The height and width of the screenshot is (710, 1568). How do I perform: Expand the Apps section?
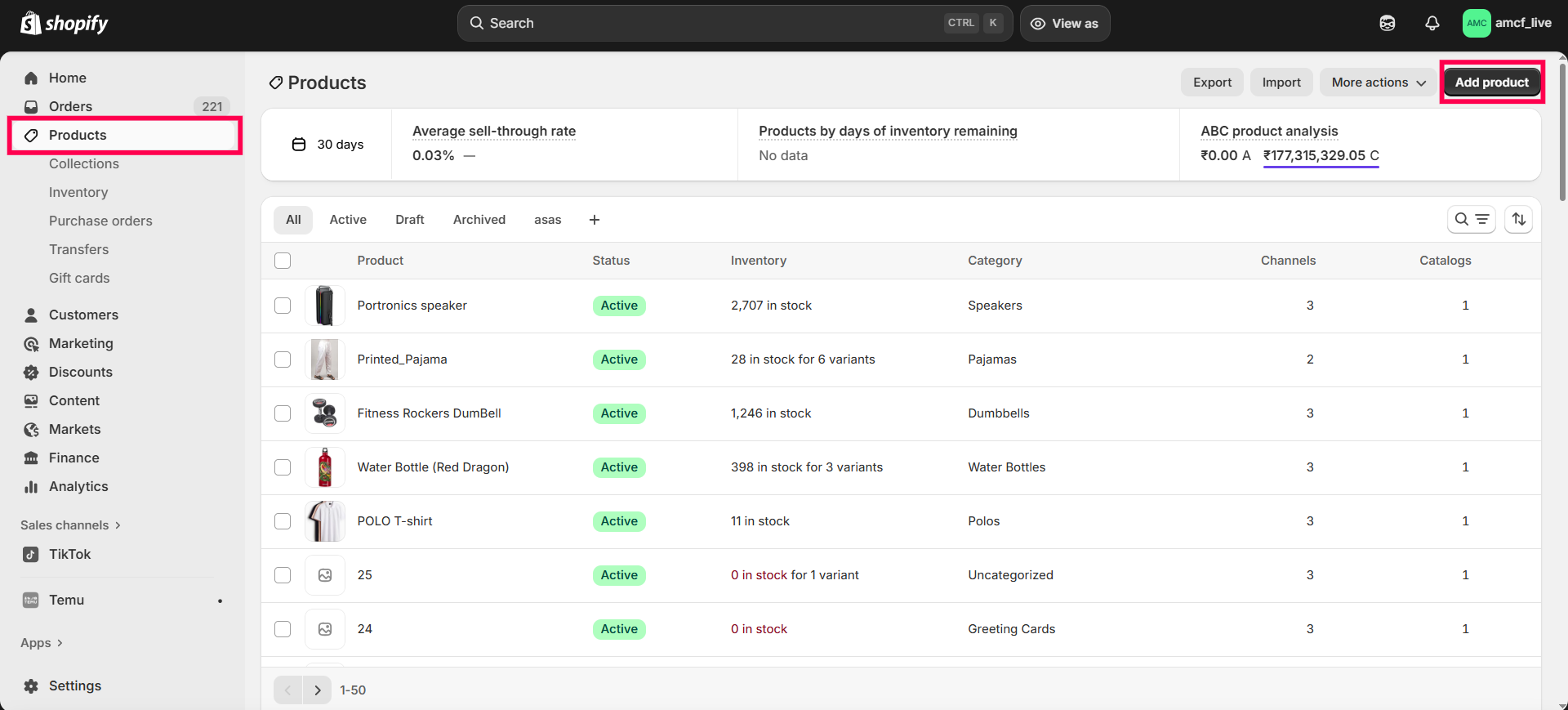[42, 643]
